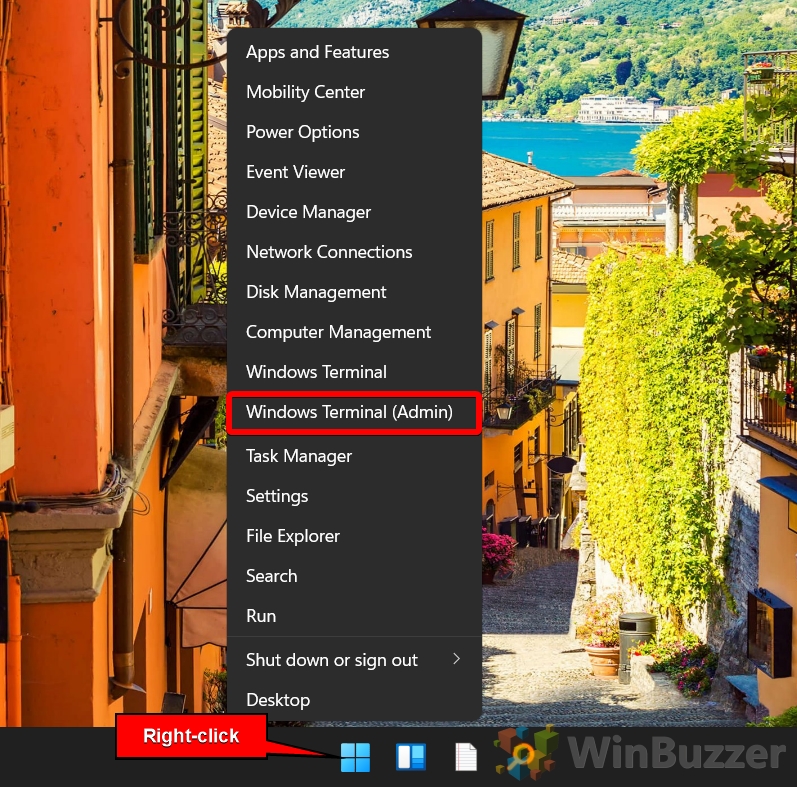Start Task Manager
The width and height of the screenshot is (797, 787).
354,456
